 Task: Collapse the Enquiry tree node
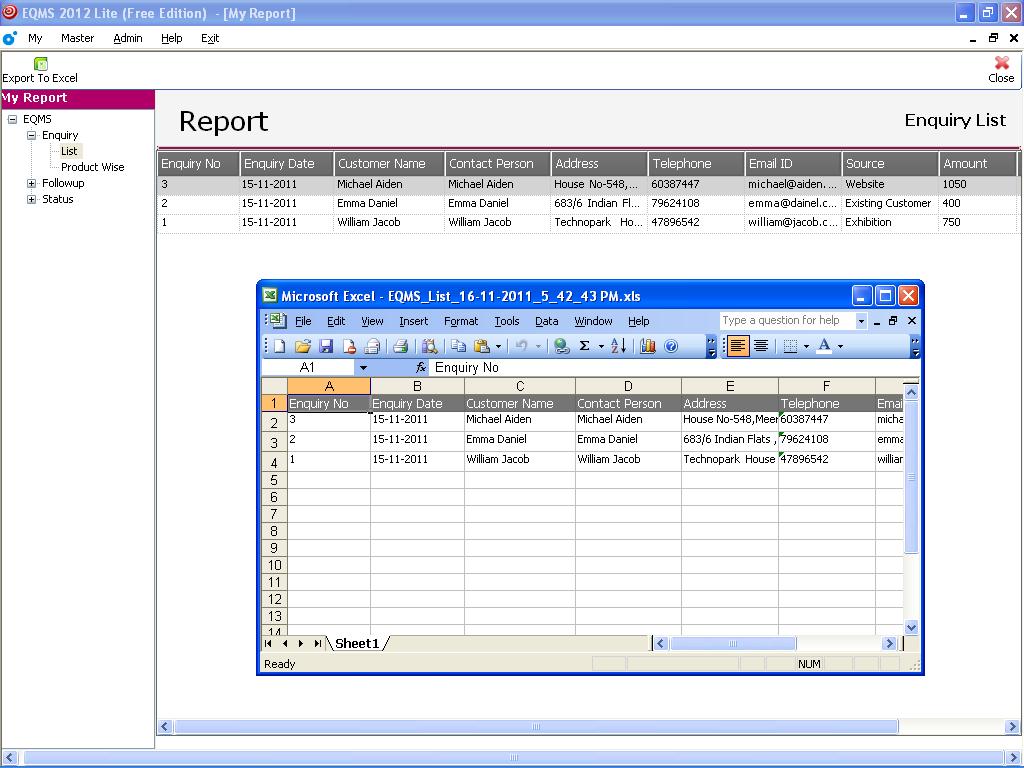(31, 135)
